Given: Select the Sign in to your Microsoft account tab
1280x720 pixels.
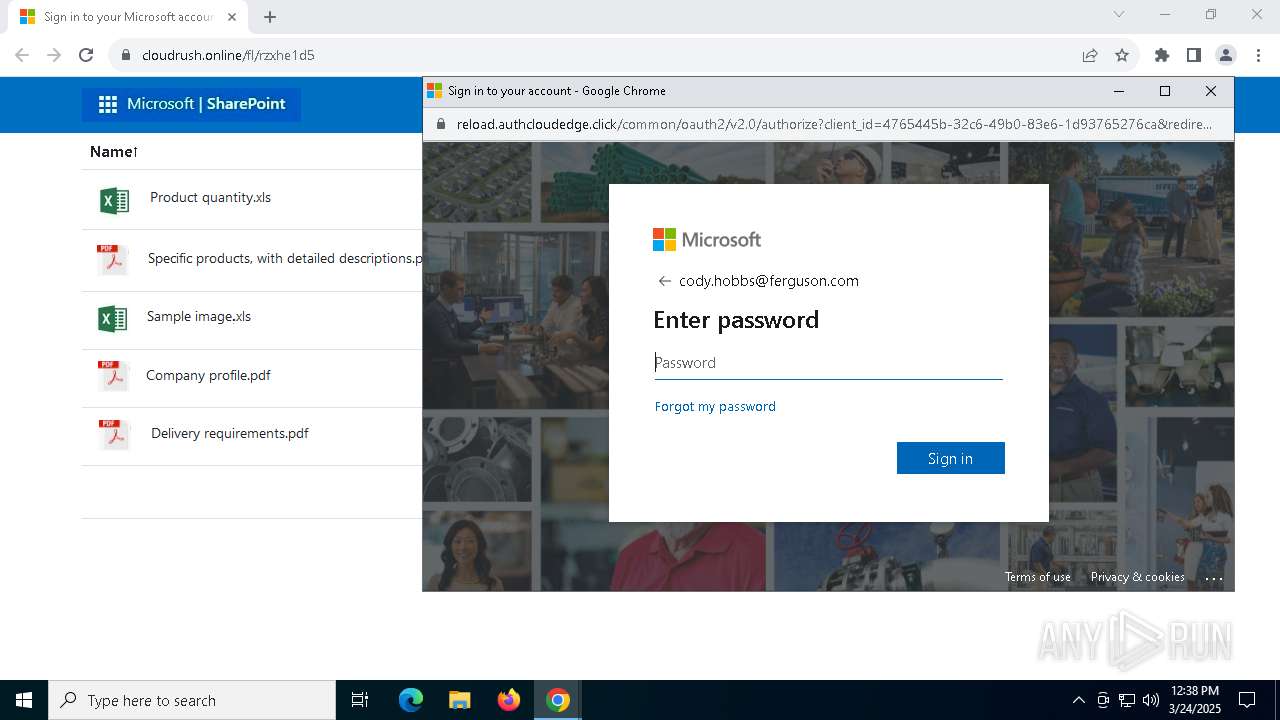Looking at the screenshot, I should pyautogui.click(x=128, y=17).
